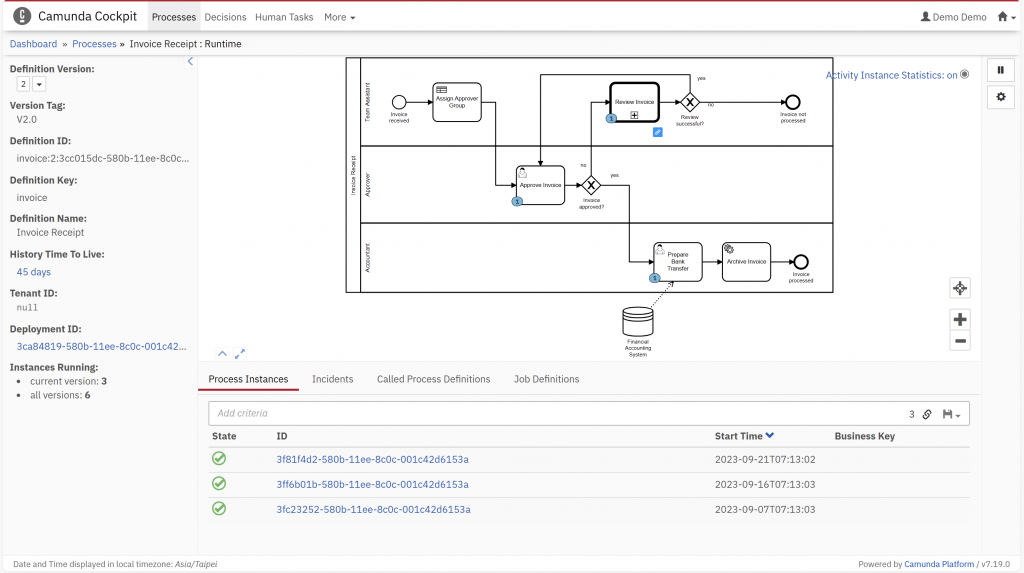This screenshot has height=573, width=1024.
Task: Click the state check icon of instance 3ff6b01b
Action: pos(219,483)
